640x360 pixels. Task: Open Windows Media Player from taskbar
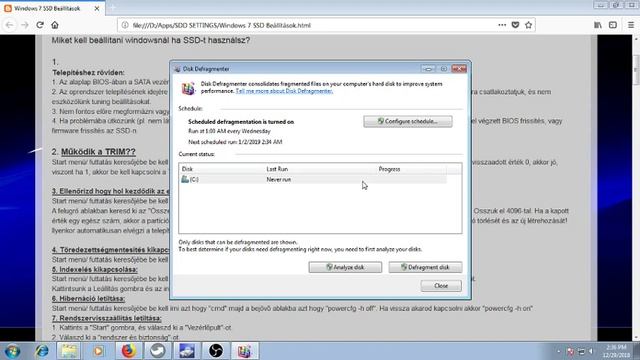(x=98, y=351)
